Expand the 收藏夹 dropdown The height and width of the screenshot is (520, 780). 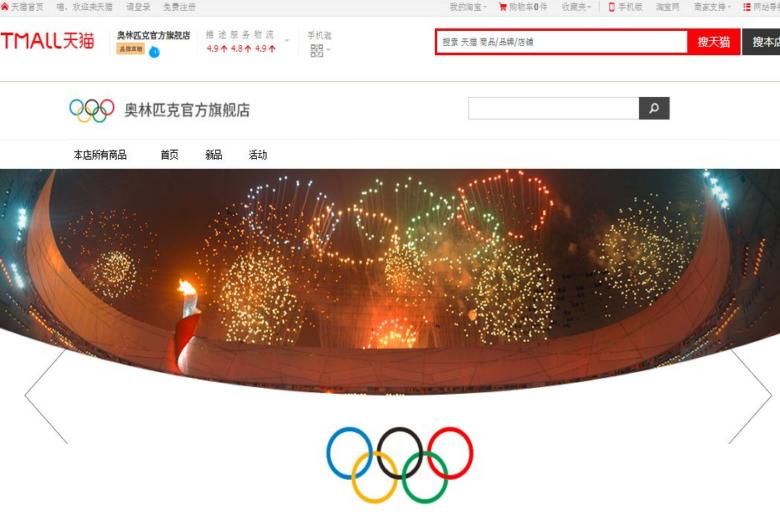576,7
